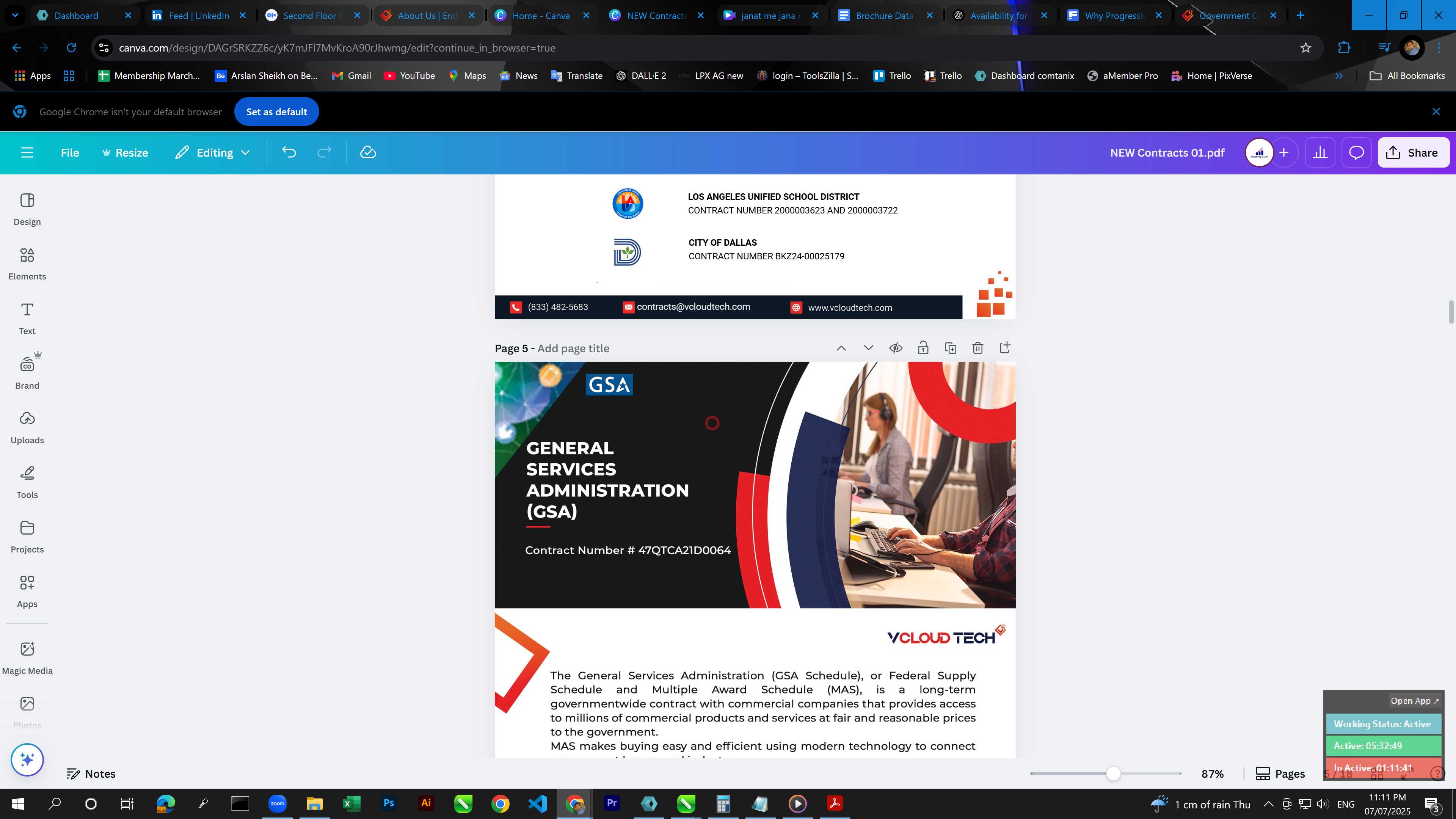Screen dimensions: 1456x819
Task: Switch to the Dashboard tab
Action: (x=84, y=15)
